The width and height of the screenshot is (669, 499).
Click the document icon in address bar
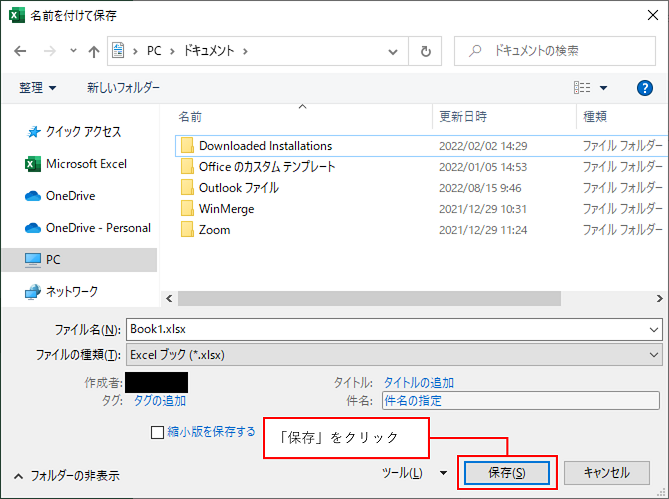click(x=118, y=50)
